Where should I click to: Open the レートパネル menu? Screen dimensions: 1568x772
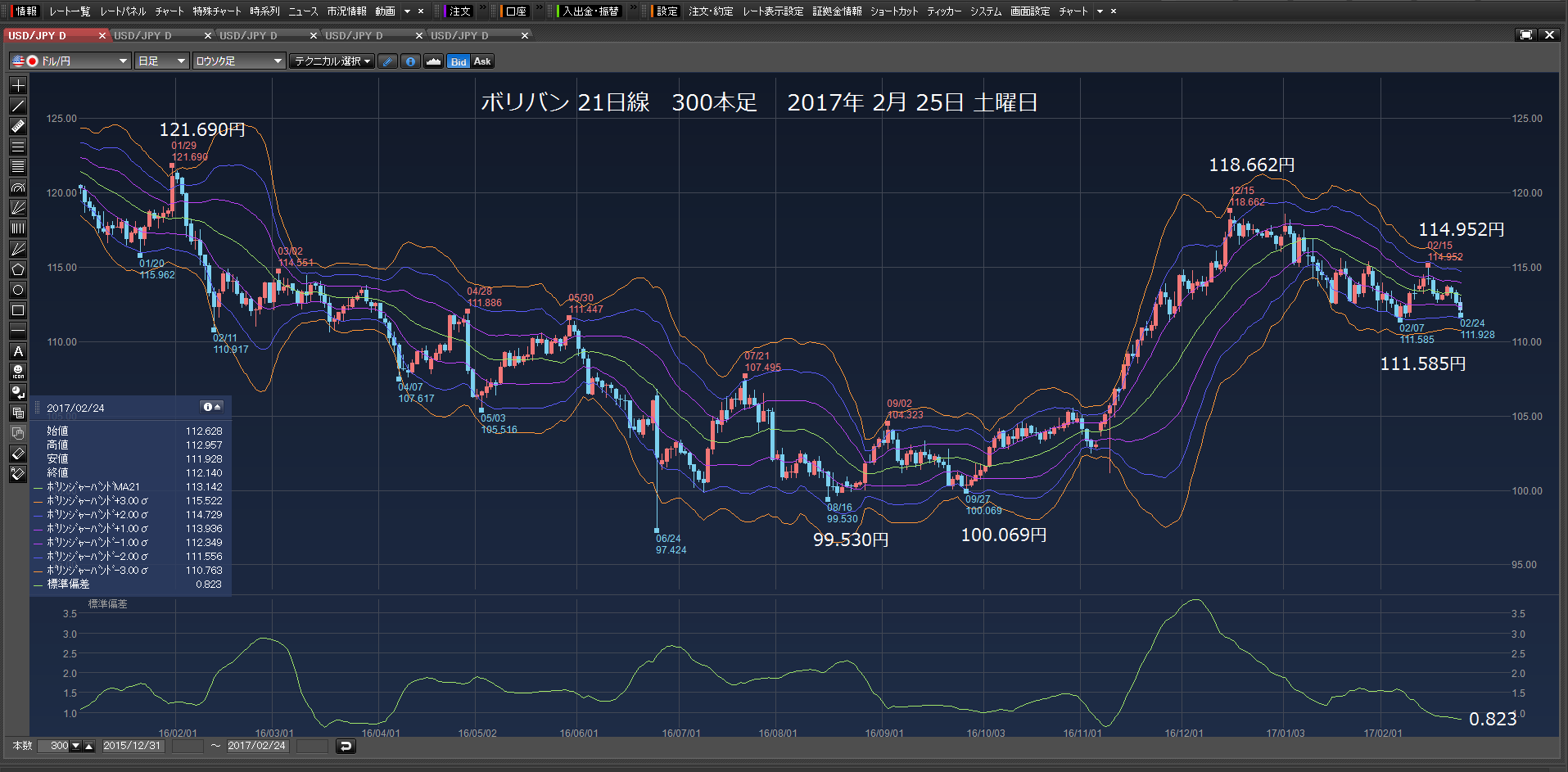tap(123, 11)
